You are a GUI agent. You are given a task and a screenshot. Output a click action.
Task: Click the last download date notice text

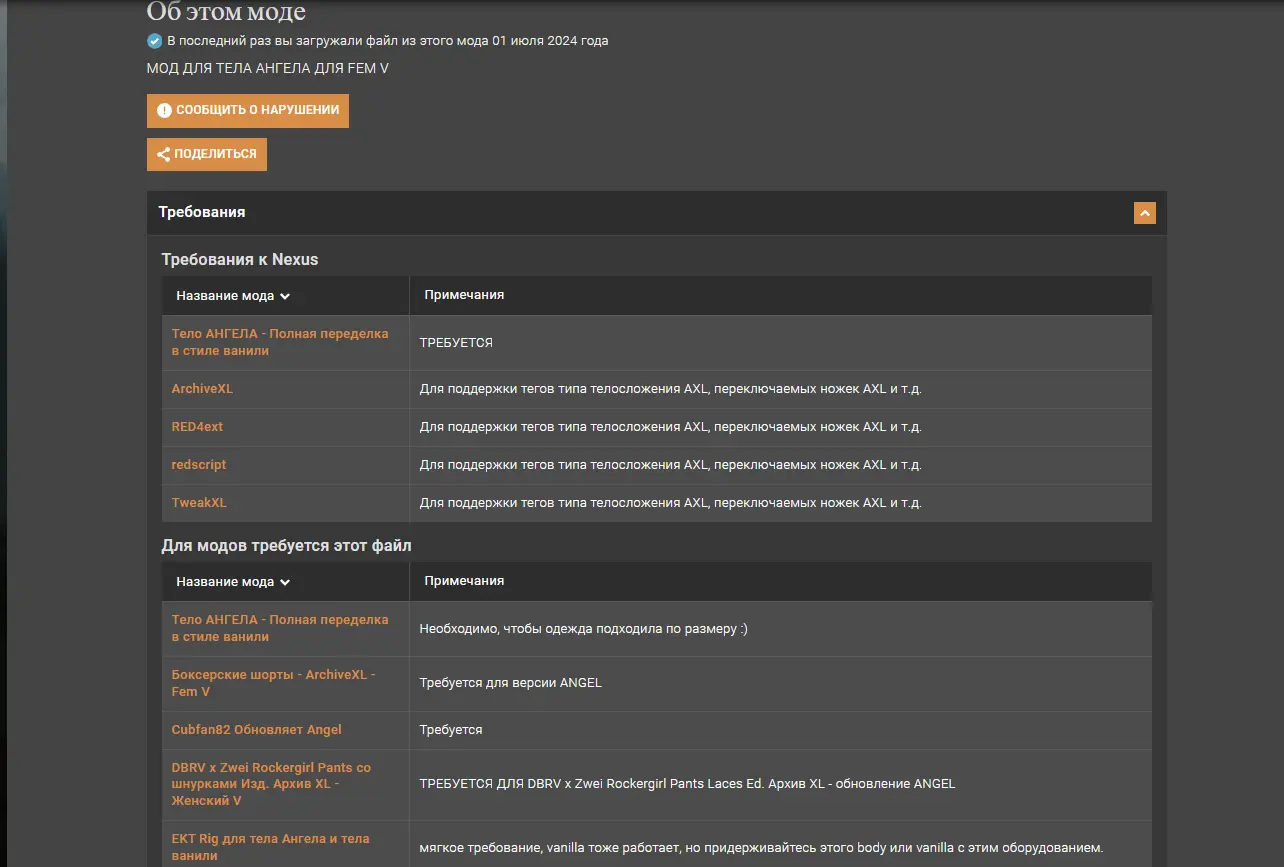tap(387, 41)
